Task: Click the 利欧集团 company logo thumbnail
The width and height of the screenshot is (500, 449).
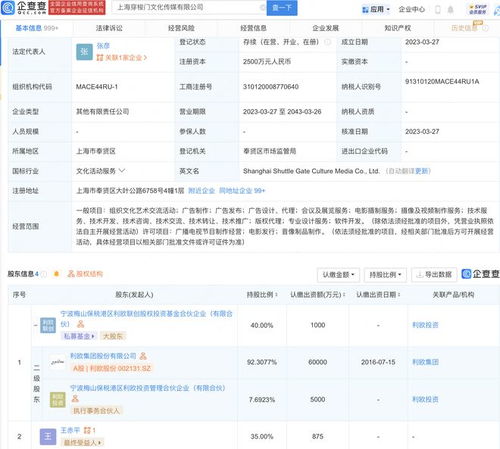Action: (x=58, y=362)
